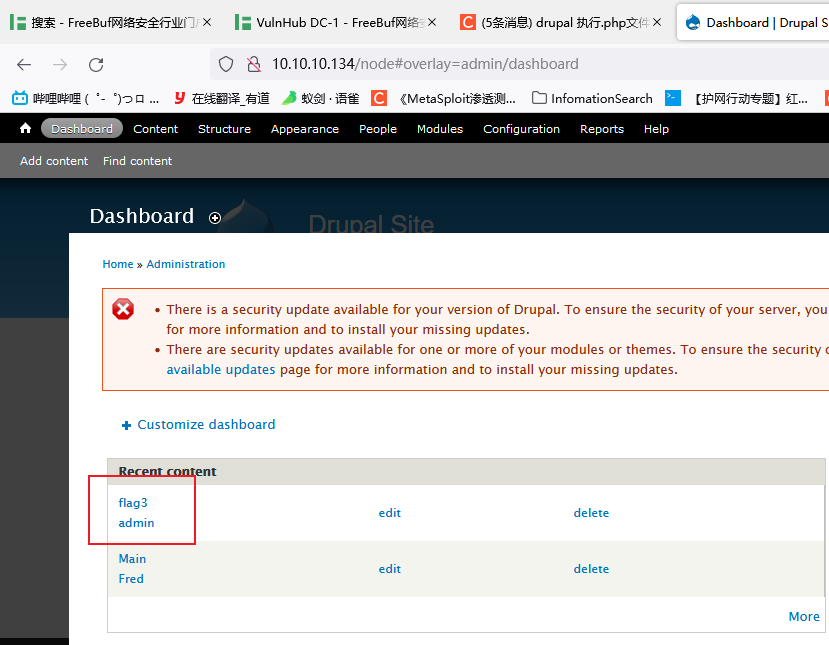Open the Modules admin menu

pyautogui.click(x=440, y=129)
